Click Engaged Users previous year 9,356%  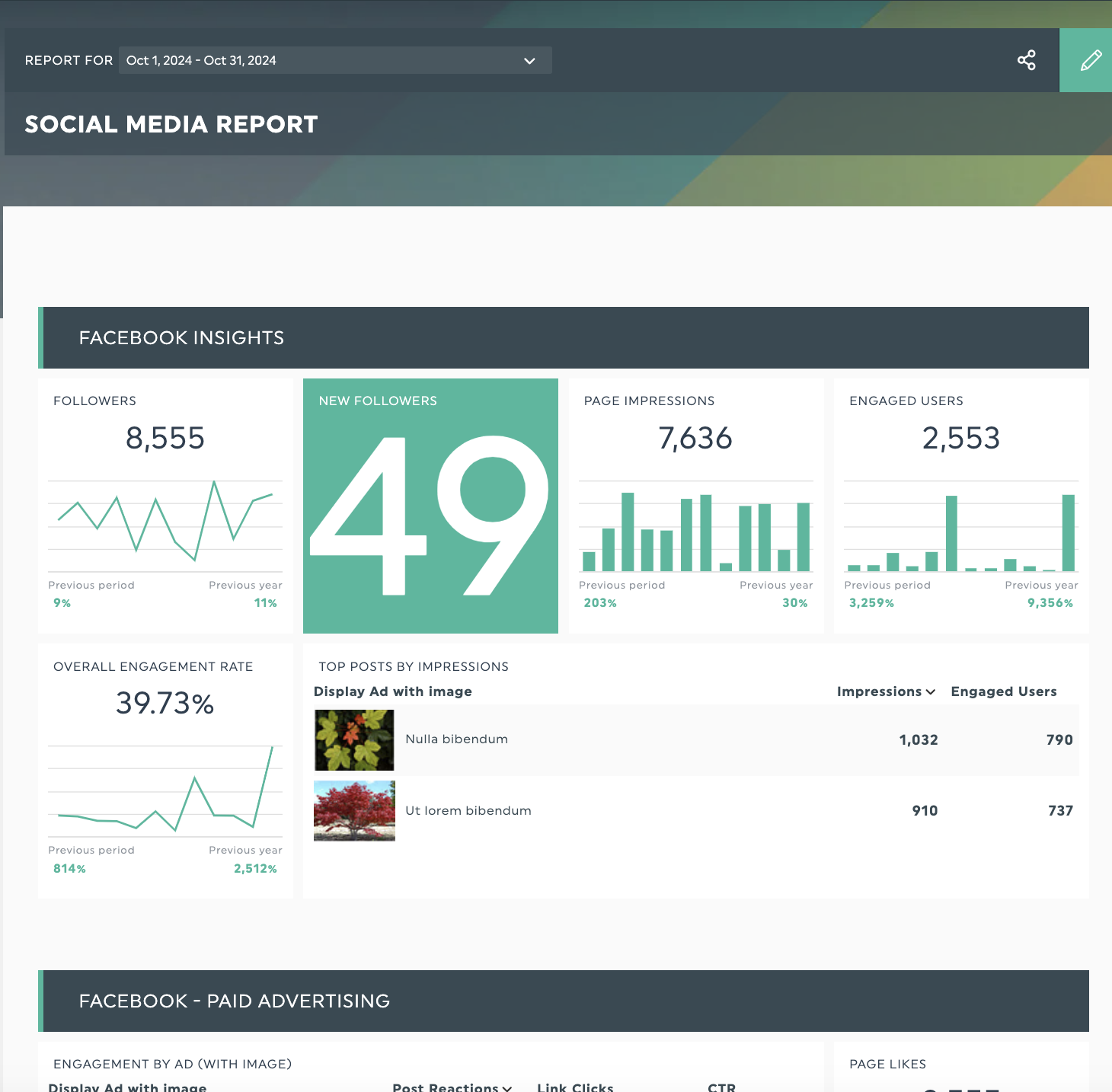[1050, 602]
